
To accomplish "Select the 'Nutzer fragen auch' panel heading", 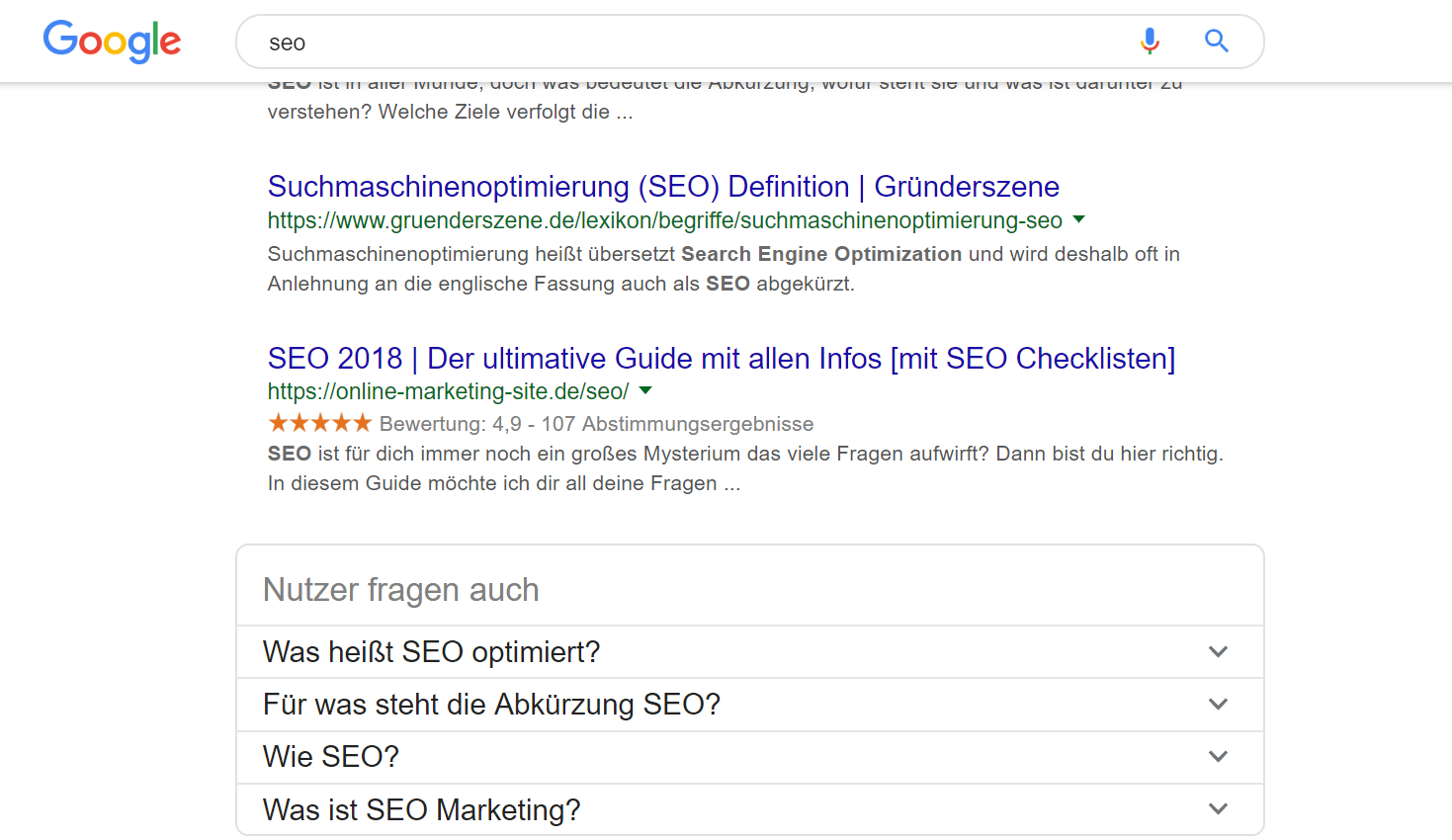I will tap(401, 589).
